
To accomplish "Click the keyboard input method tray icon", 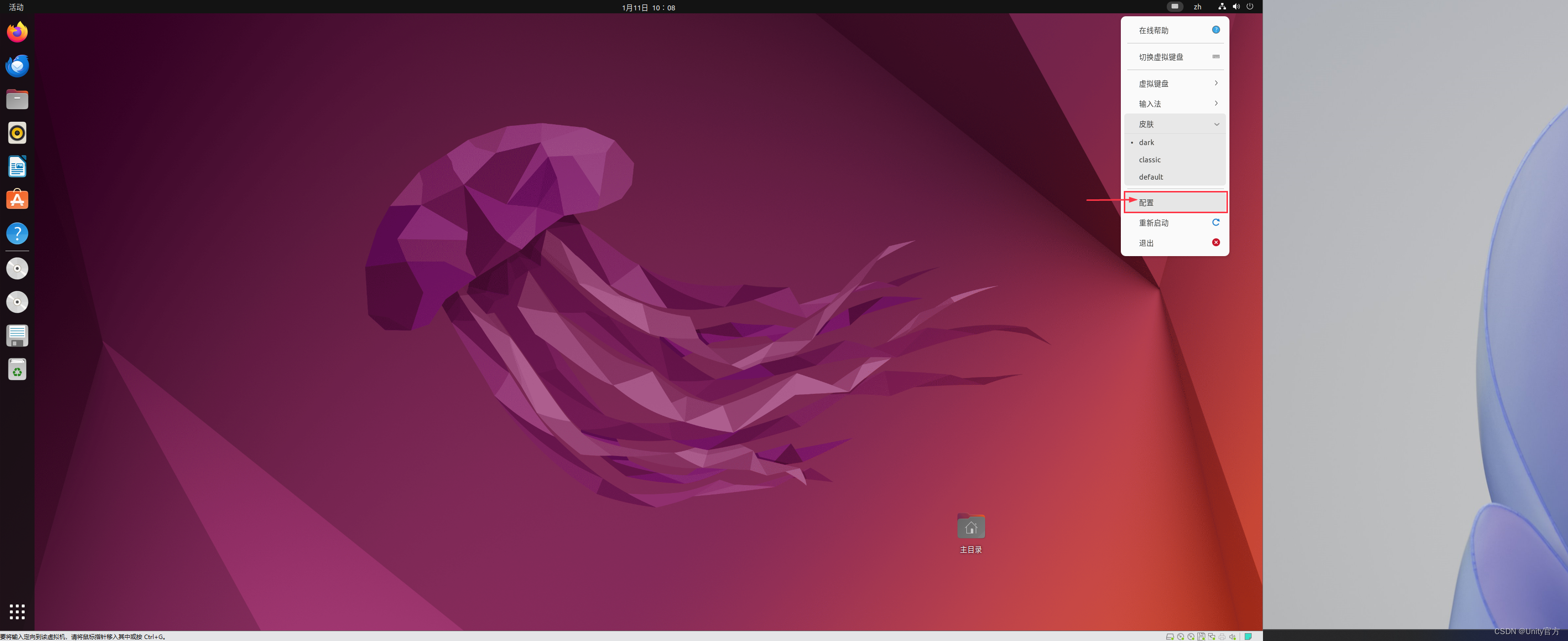I will point(1174,7).
